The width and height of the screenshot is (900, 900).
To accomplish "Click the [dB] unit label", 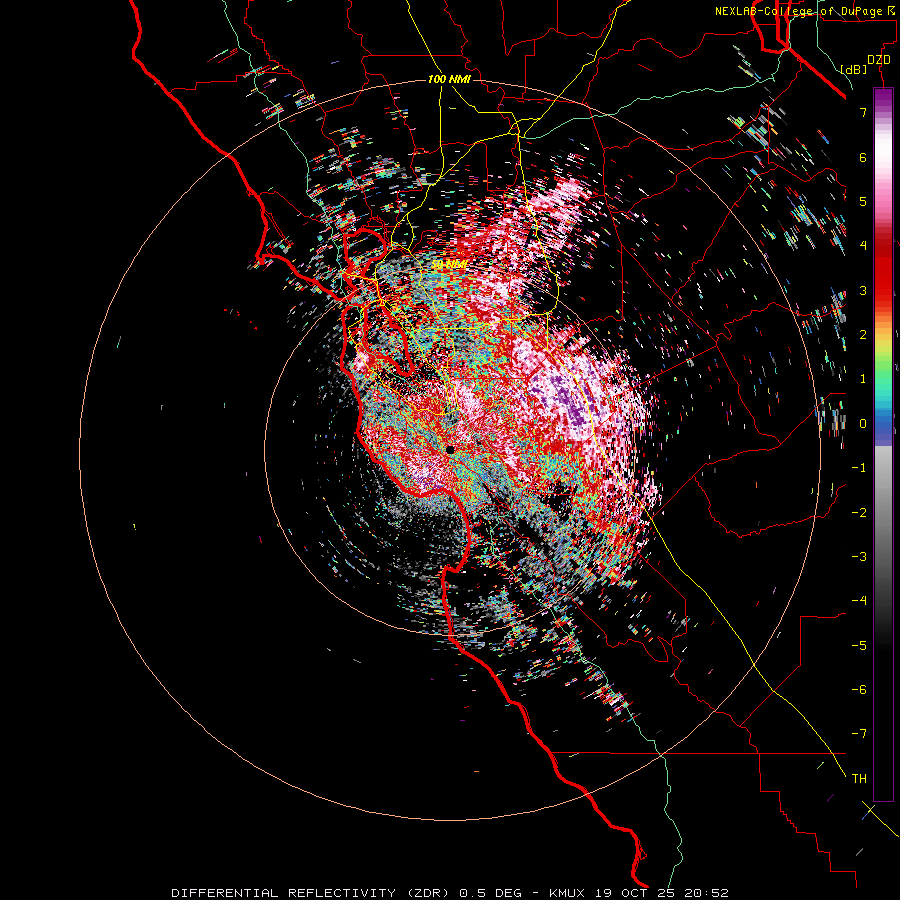I will pos(854,69).
